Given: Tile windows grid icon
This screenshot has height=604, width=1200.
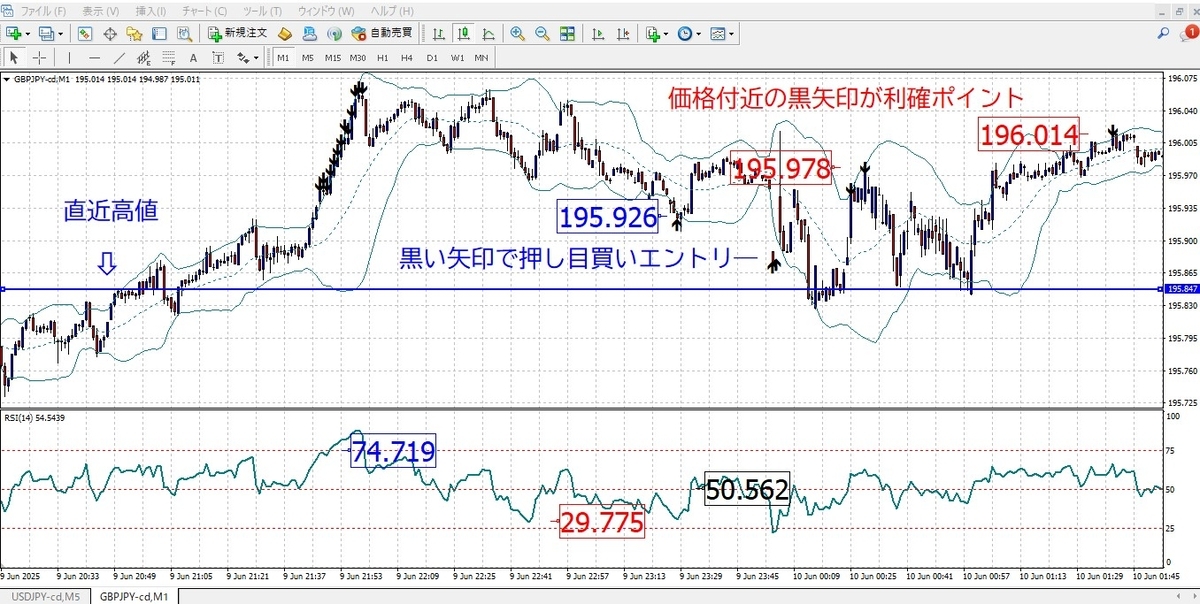Looking at the screenshot, I should (x=567, y=33).
